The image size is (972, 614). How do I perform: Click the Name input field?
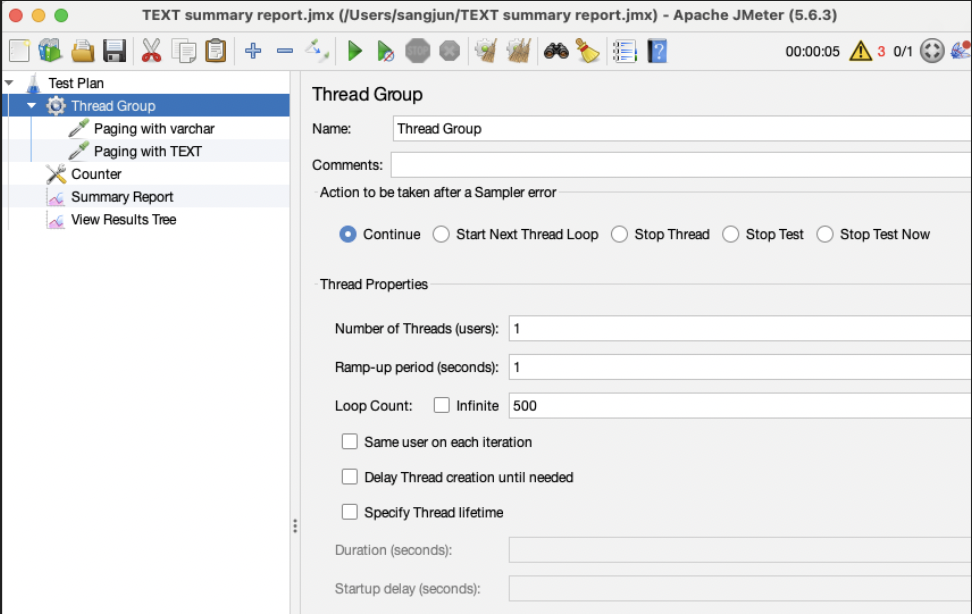682,128
